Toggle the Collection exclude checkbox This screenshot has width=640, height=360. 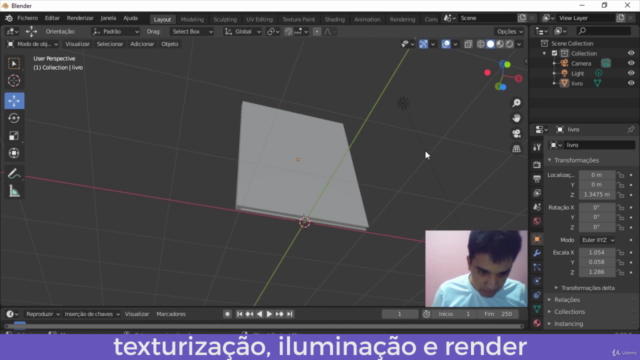[554, 53]
